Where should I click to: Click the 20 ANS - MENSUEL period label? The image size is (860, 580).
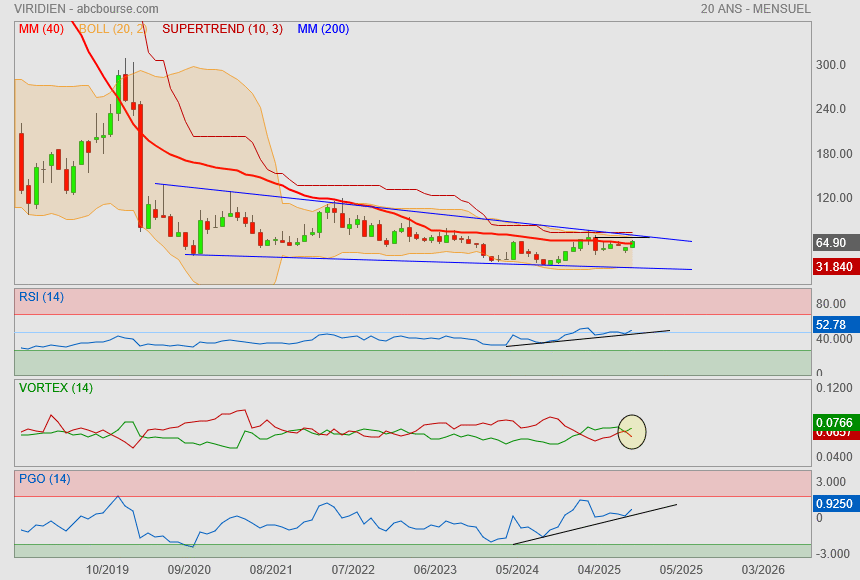click(755, 9)
